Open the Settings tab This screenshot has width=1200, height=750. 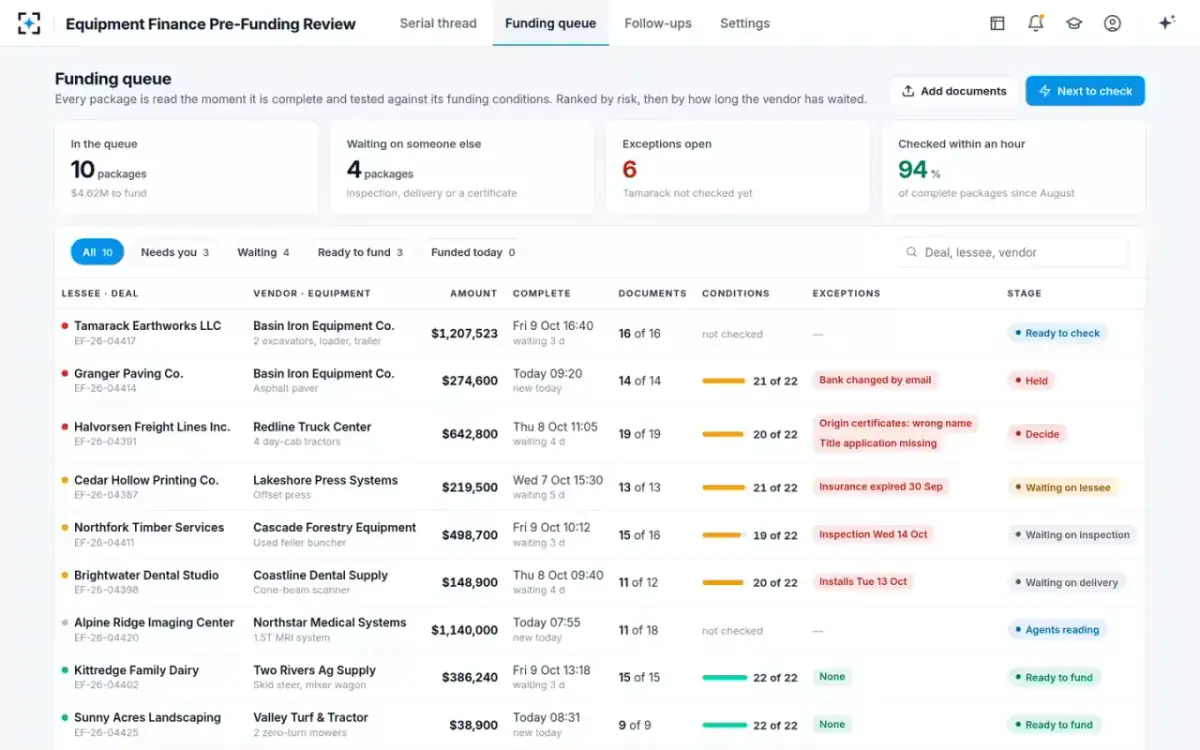pyautogui.click(x=745, y=23)
